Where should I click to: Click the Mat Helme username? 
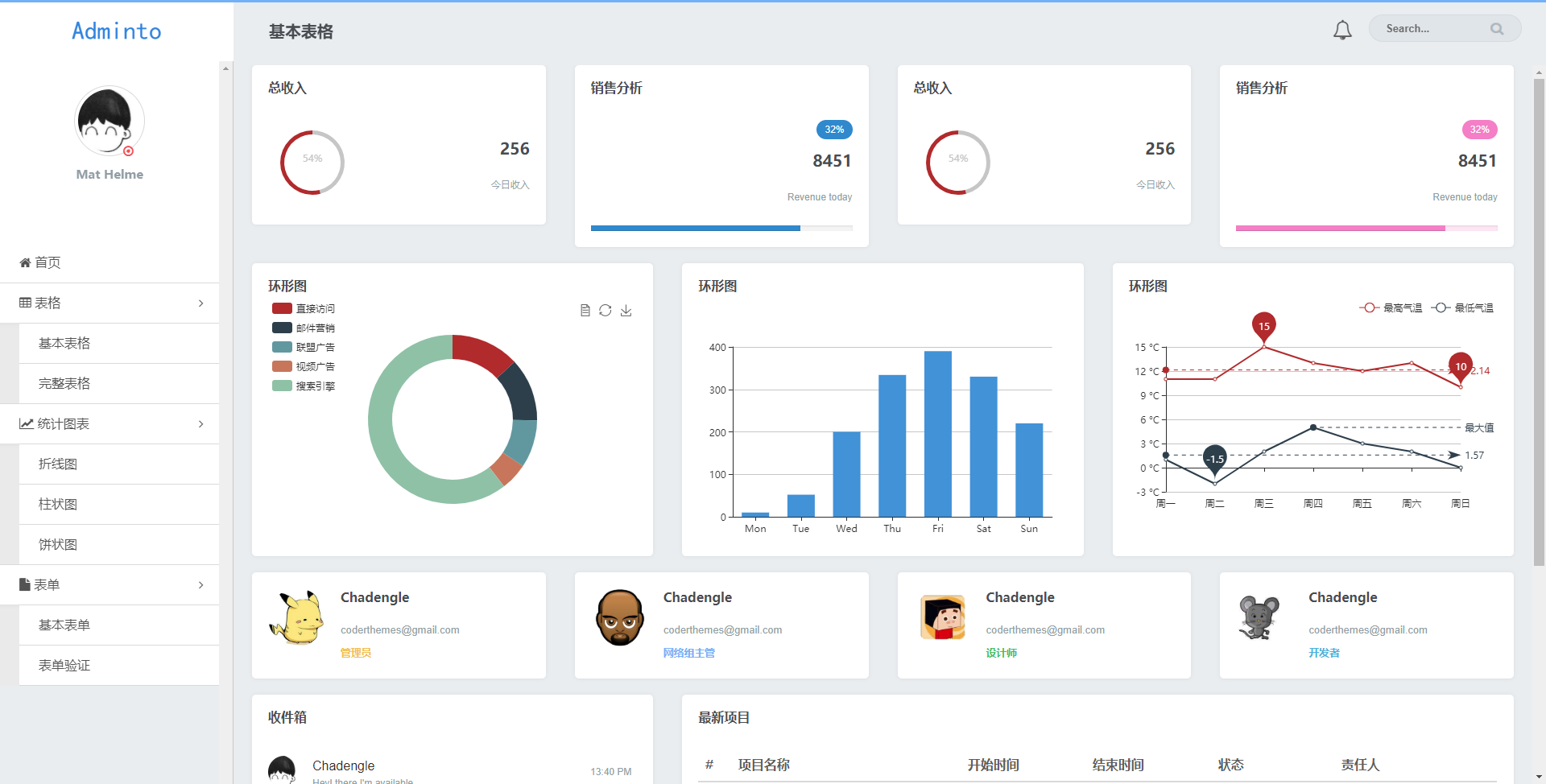110,174
